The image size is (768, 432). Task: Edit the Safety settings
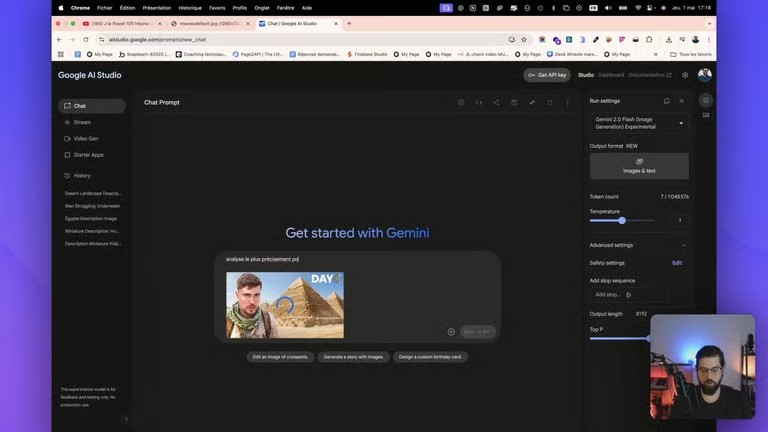click(x=677, y=263)
